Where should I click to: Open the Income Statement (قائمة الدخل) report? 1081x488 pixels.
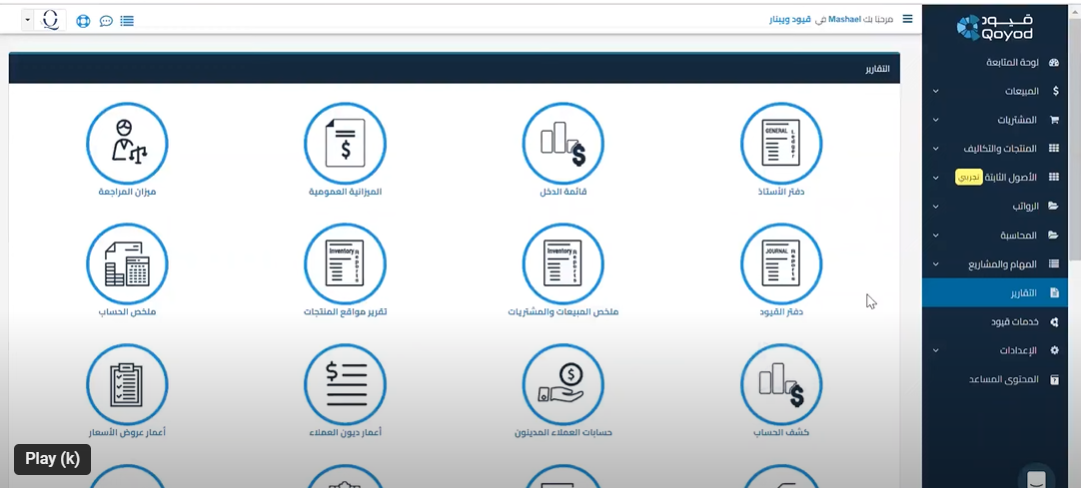(563, 144)
